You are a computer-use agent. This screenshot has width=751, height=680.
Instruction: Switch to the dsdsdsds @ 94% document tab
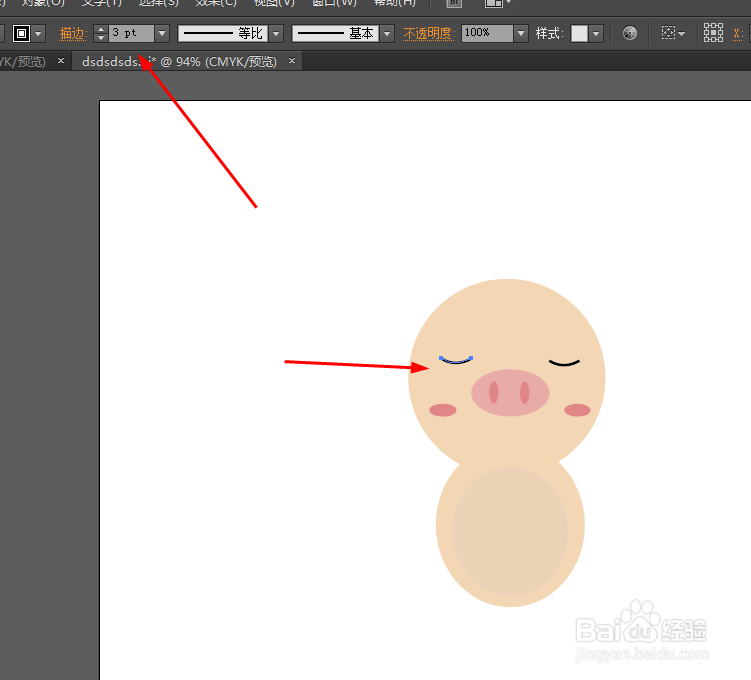click(180, 61)
